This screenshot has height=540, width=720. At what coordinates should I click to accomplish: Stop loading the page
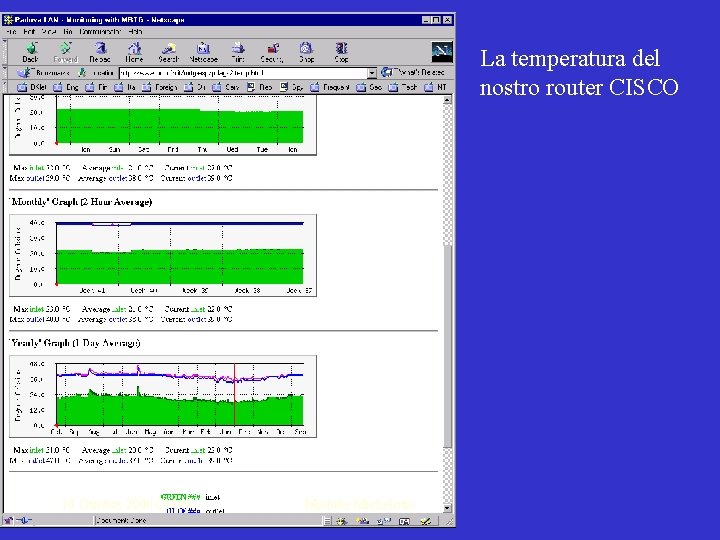(341, 52)
